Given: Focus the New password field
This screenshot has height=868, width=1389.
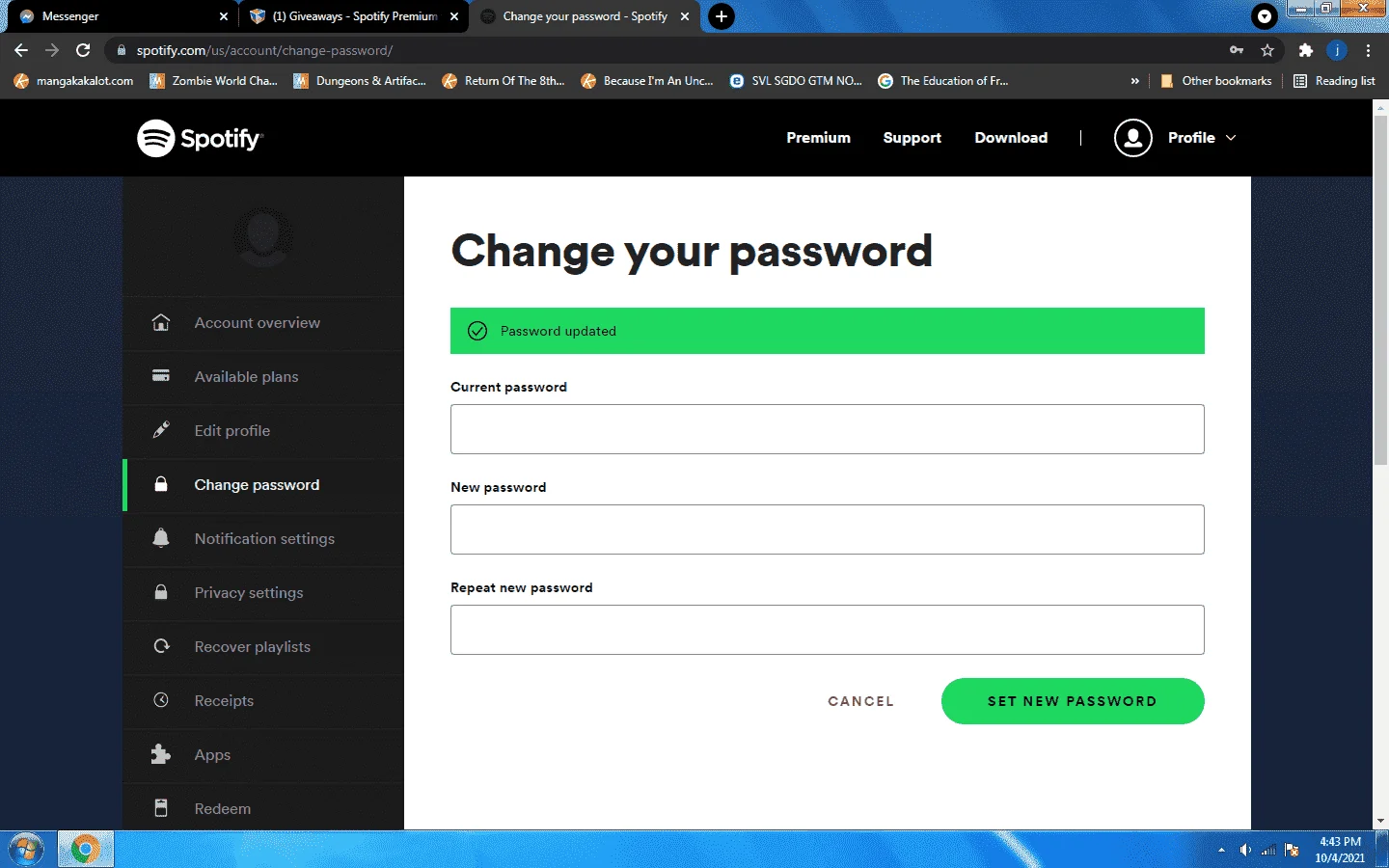Looking at the screenshot, I should (827, 529).
